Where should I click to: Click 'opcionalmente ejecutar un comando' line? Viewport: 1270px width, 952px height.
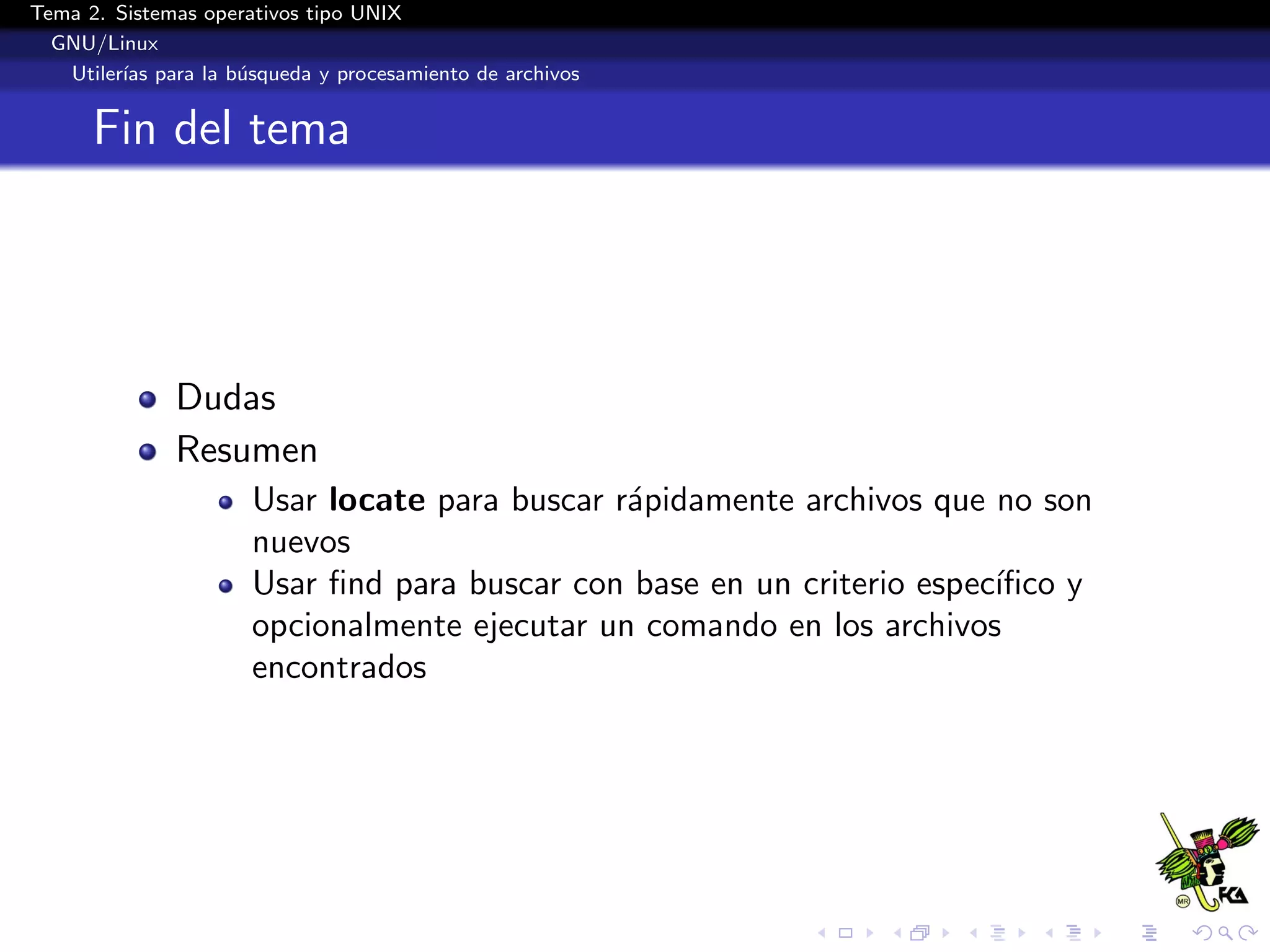tap(626, 626)
